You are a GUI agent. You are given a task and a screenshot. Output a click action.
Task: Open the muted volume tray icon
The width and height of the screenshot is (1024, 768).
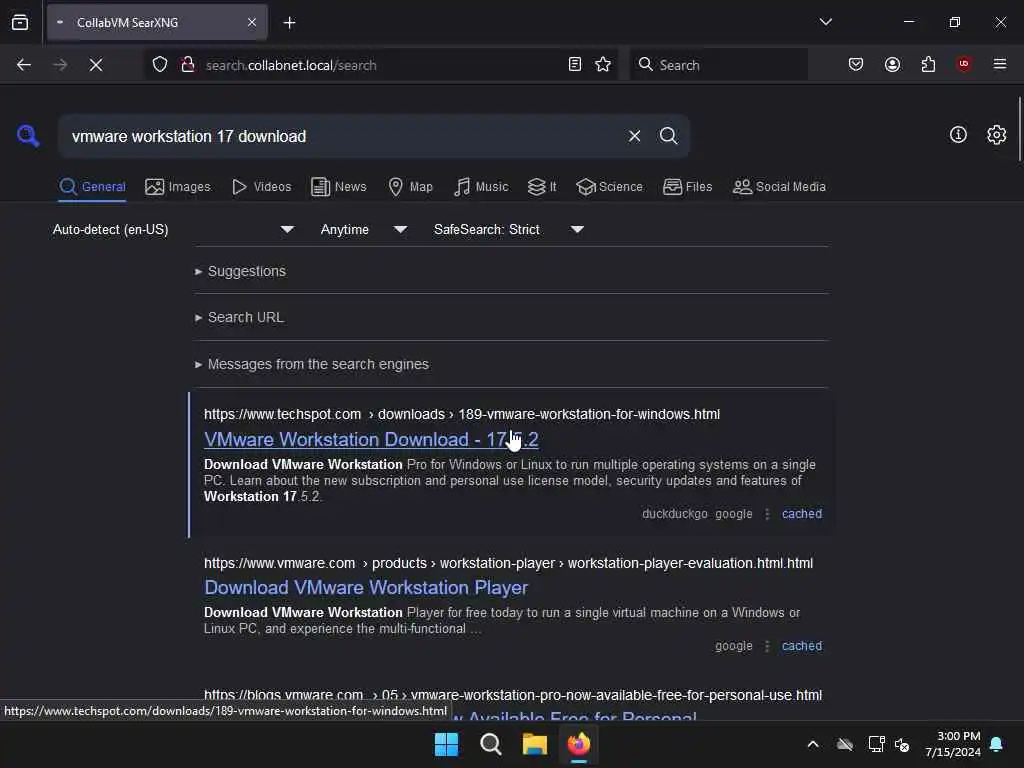pyautogui.click(x=902, y=744)
